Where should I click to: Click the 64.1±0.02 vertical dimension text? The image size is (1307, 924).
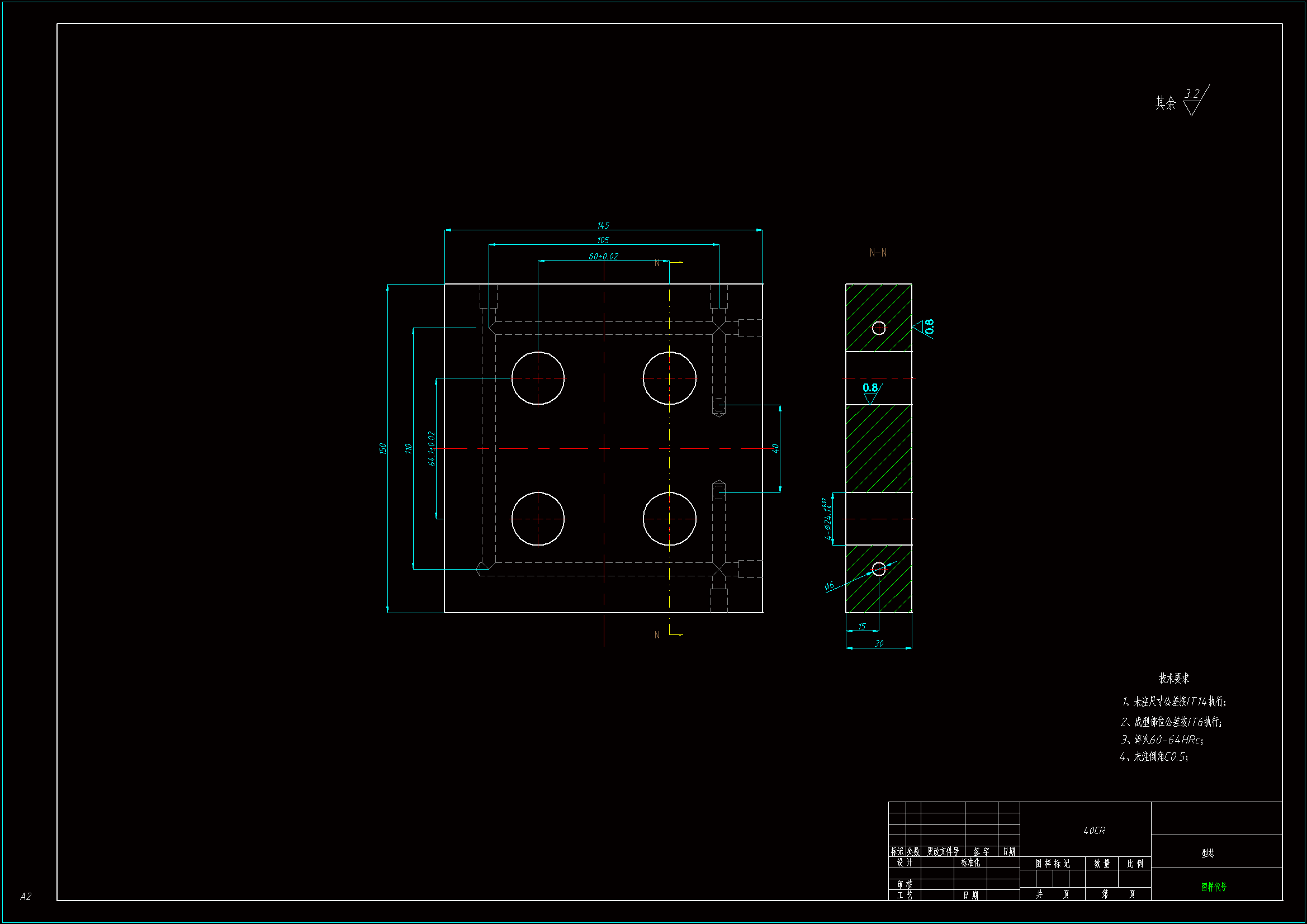(432, 449)
